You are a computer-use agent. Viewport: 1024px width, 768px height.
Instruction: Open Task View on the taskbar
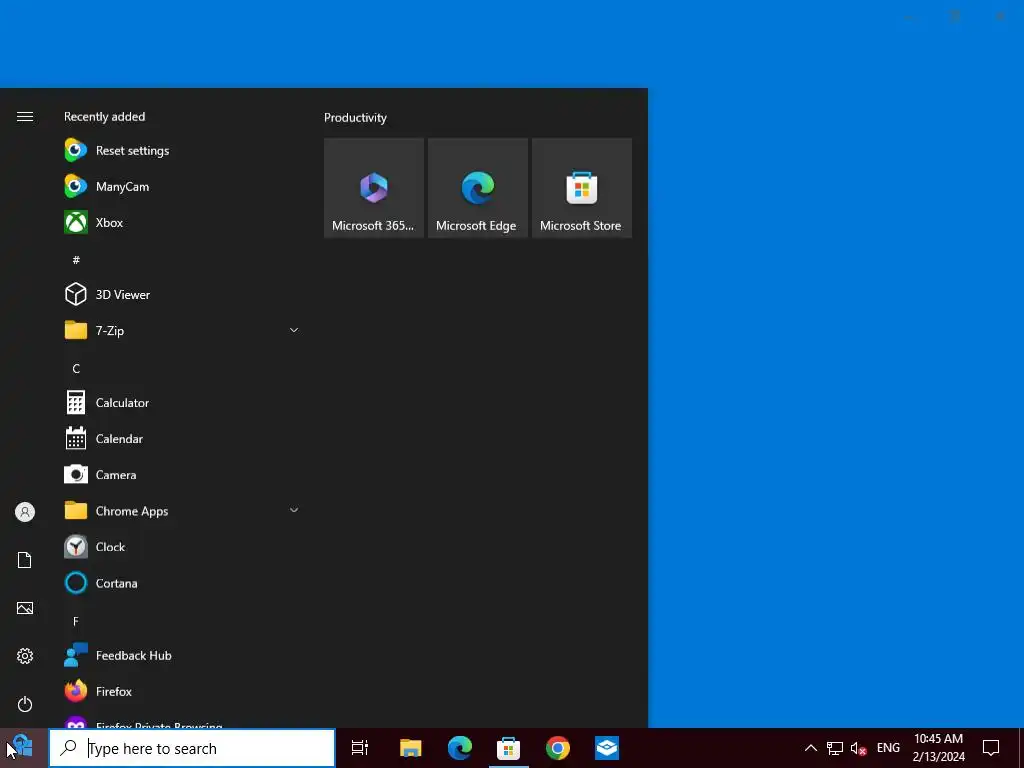tap(360, 748)
